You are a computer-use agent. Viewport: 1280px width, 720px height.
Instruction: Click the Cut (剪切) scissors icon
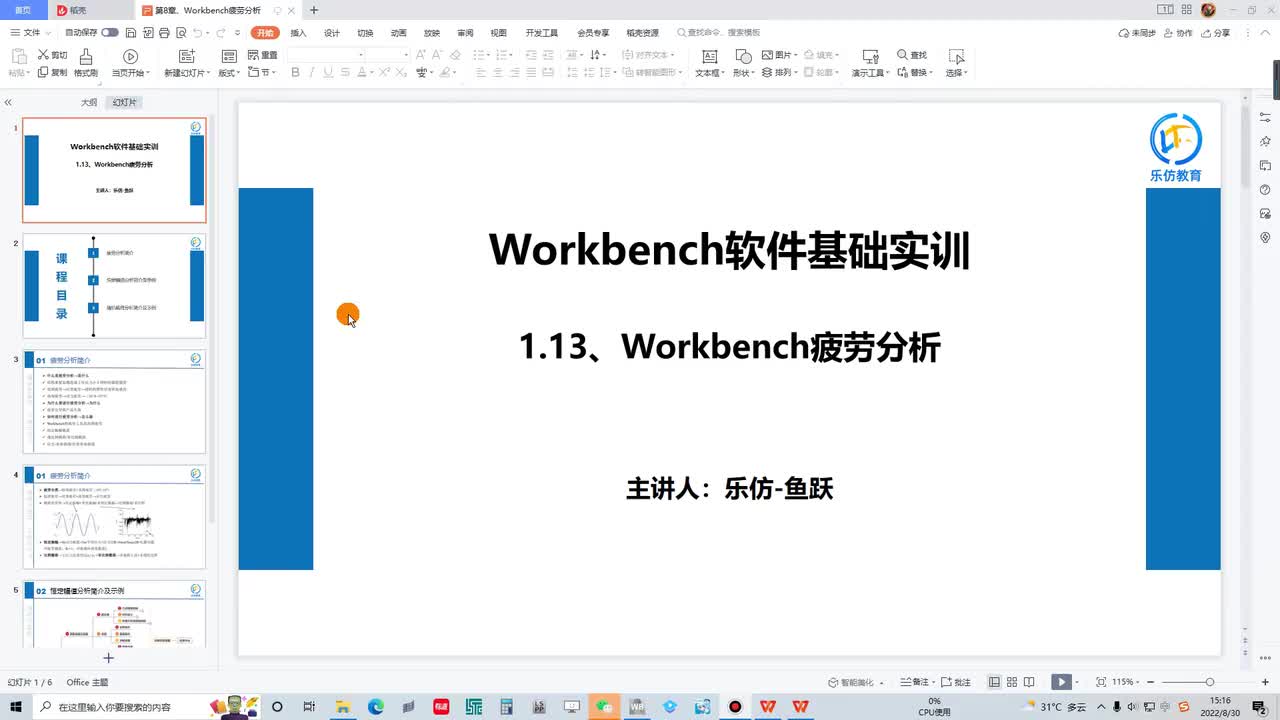(x=43, y=55)
